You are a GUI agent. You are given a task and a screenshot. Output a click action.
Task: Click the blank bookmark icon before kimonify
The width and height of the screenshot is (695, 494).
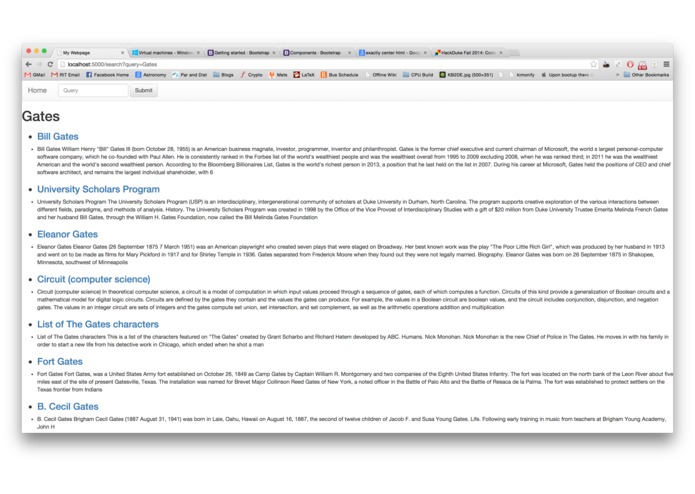click(x=501, y=75)
